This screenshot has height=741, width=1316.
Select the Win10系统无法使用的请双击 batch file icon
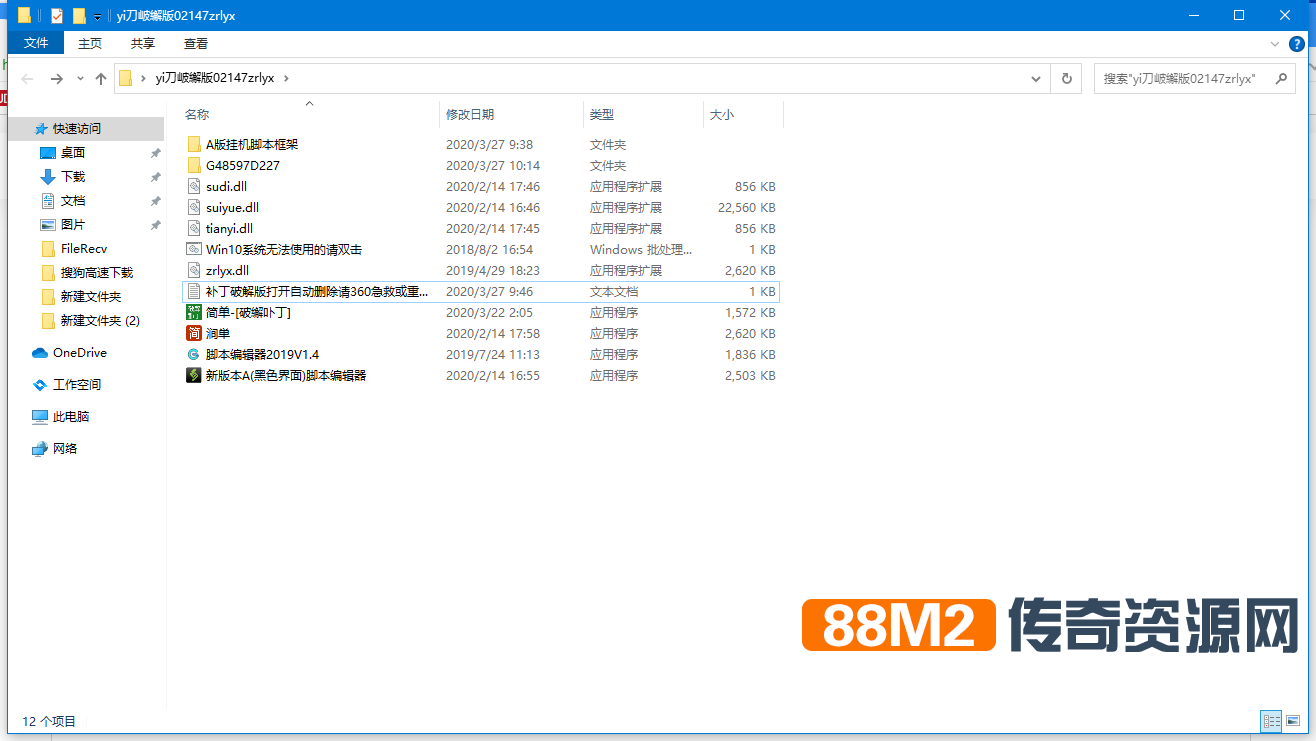194,249
